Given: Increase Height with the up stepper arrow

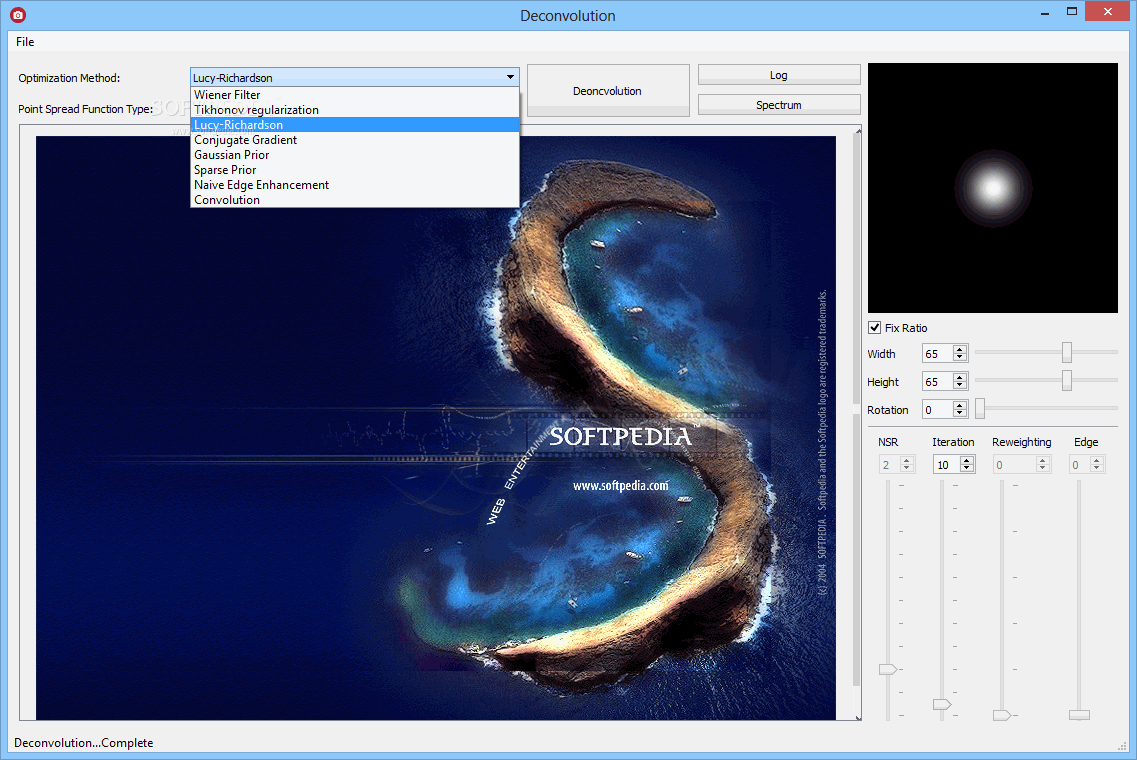Looking at the screenshot, I should click(960, 377).
